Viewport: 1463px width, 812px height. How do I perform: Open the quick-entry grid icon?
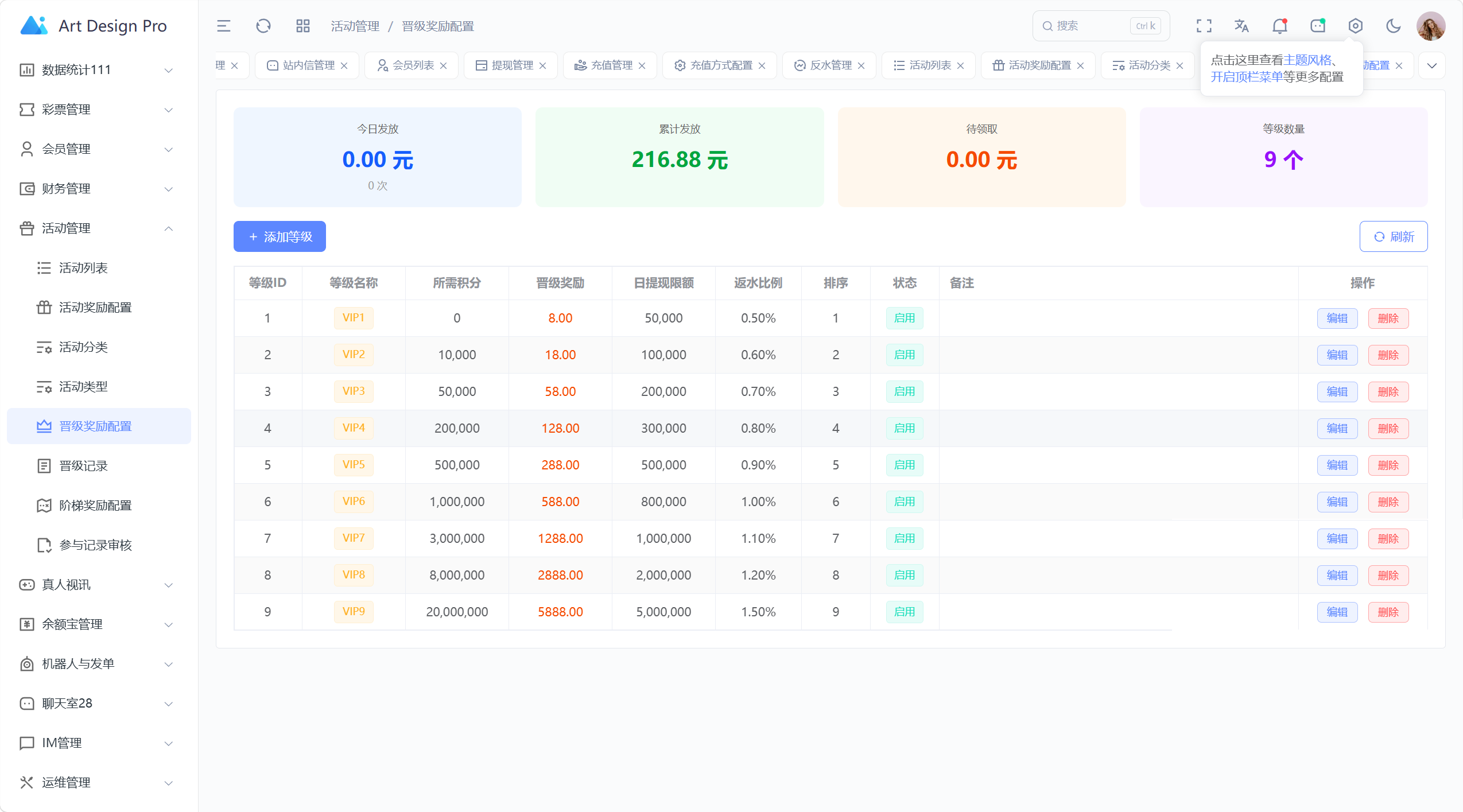(302, 26)
